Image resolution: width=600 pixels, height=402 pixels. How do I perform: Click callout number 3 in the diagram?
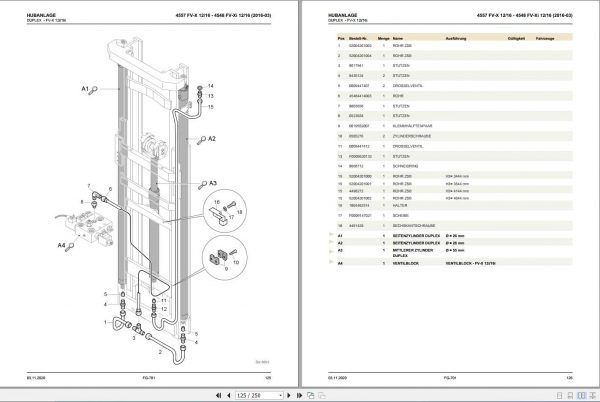click(x=134, y=338)
